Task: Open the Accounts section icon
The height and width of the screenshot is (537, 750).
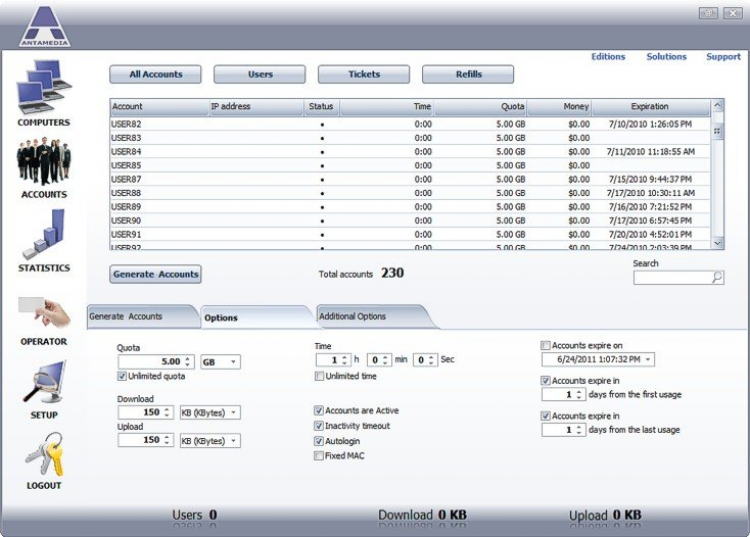Action: click(43, 160)
